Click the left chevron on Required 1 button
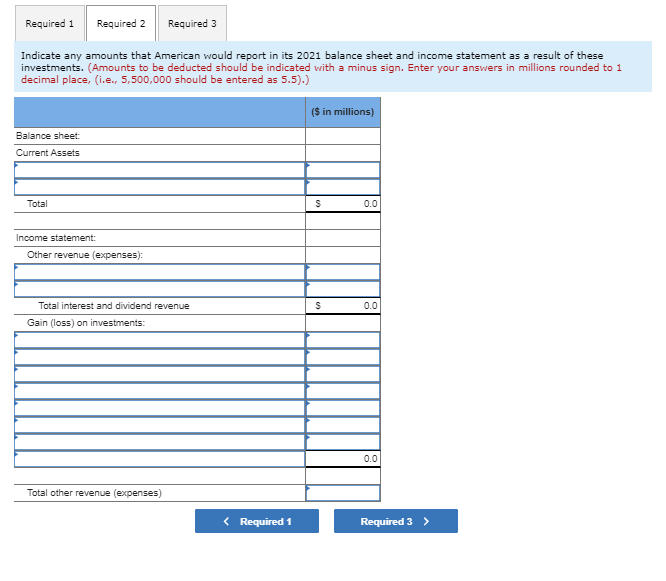 coord(226,521)
